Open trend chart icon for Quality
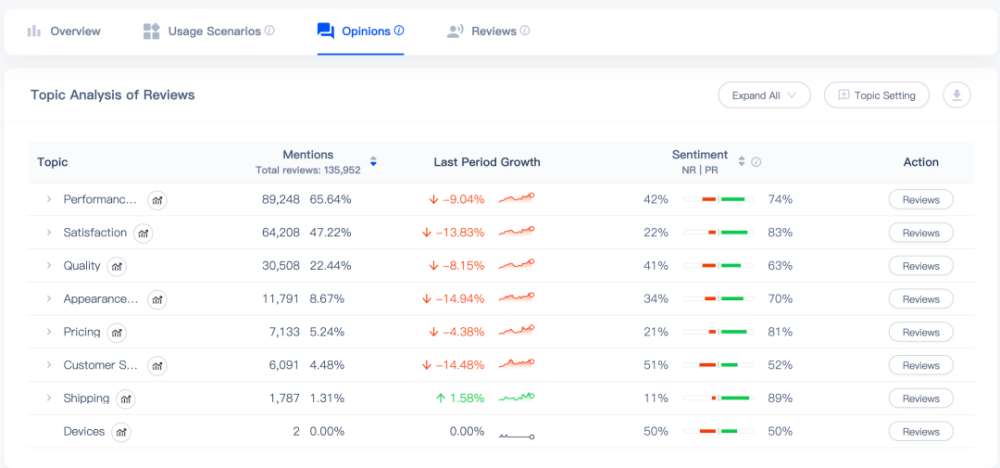Screen dimensions: 1000x468 [x=117, y=267]
